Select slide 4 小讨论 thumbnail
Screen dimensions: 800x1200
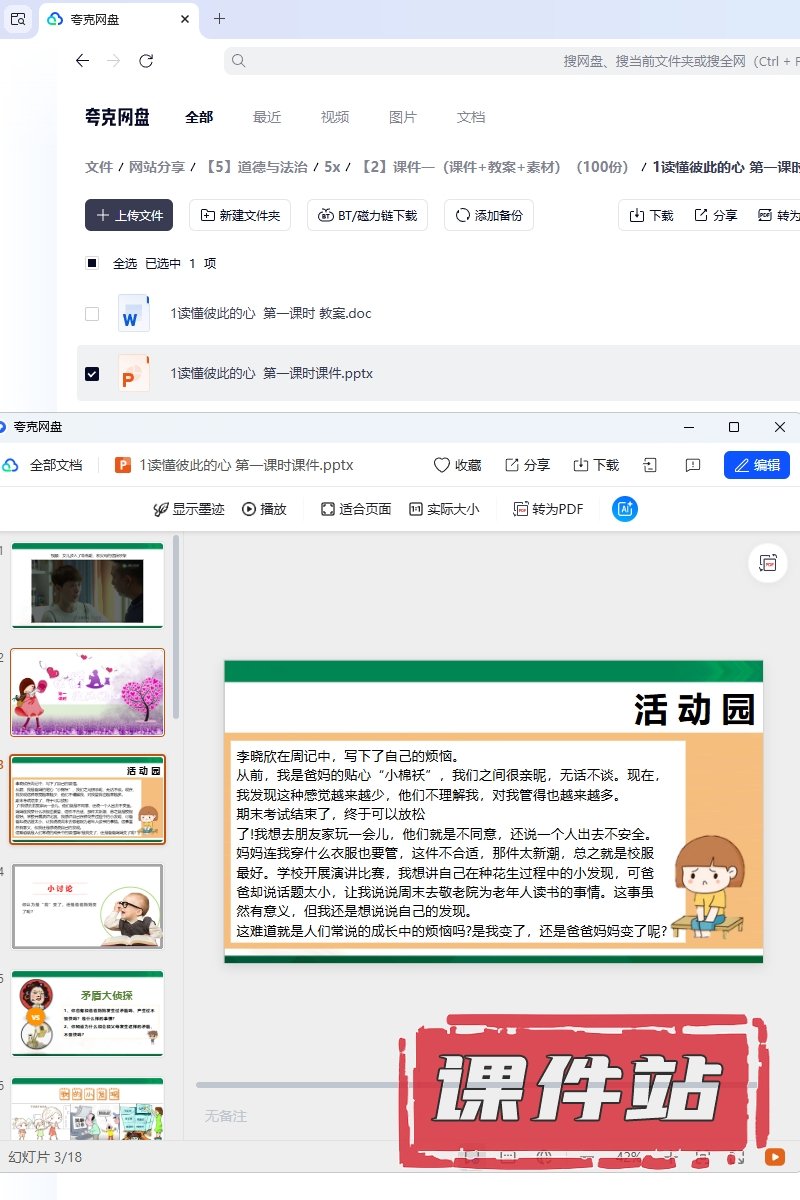pyautogui.click(x=87, y=906)
